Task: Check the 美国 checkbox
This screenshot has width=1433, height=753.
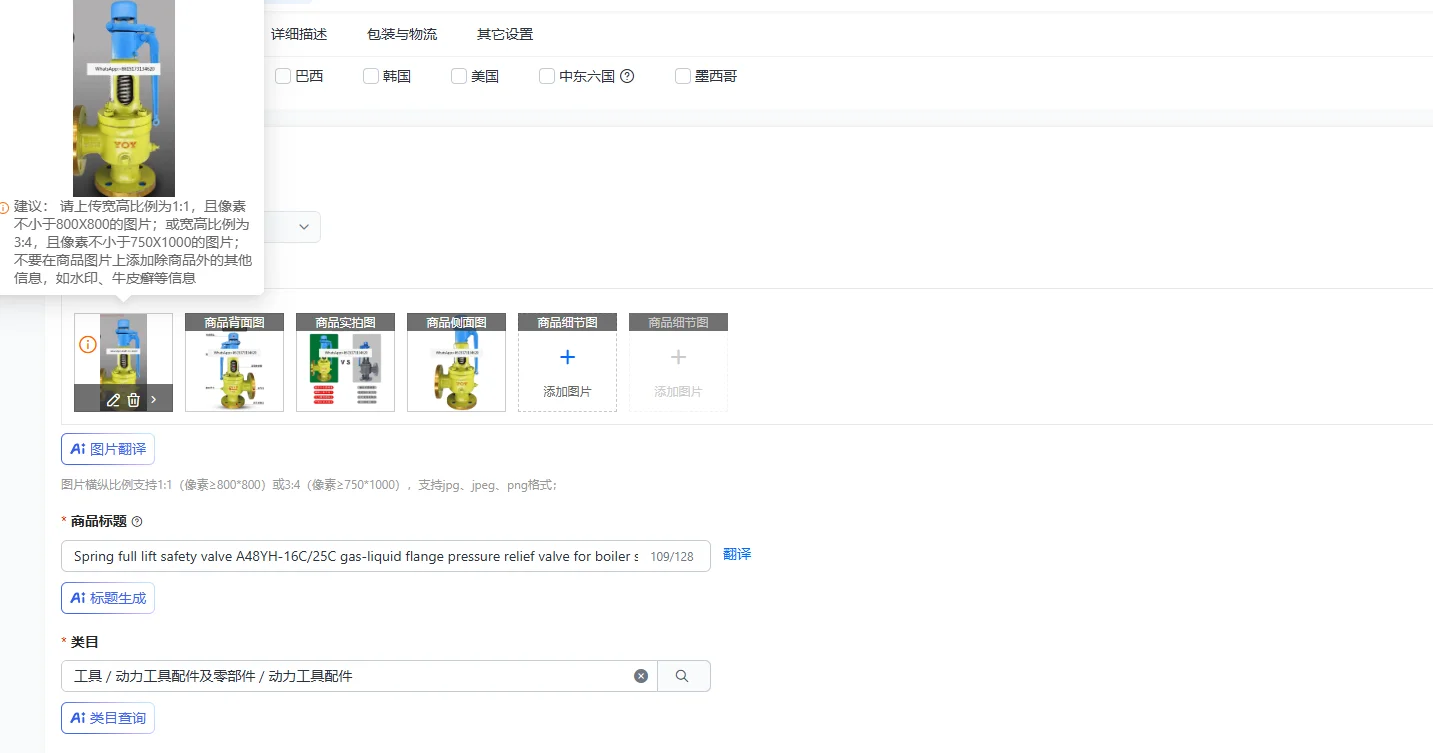Action: [459, 76]
